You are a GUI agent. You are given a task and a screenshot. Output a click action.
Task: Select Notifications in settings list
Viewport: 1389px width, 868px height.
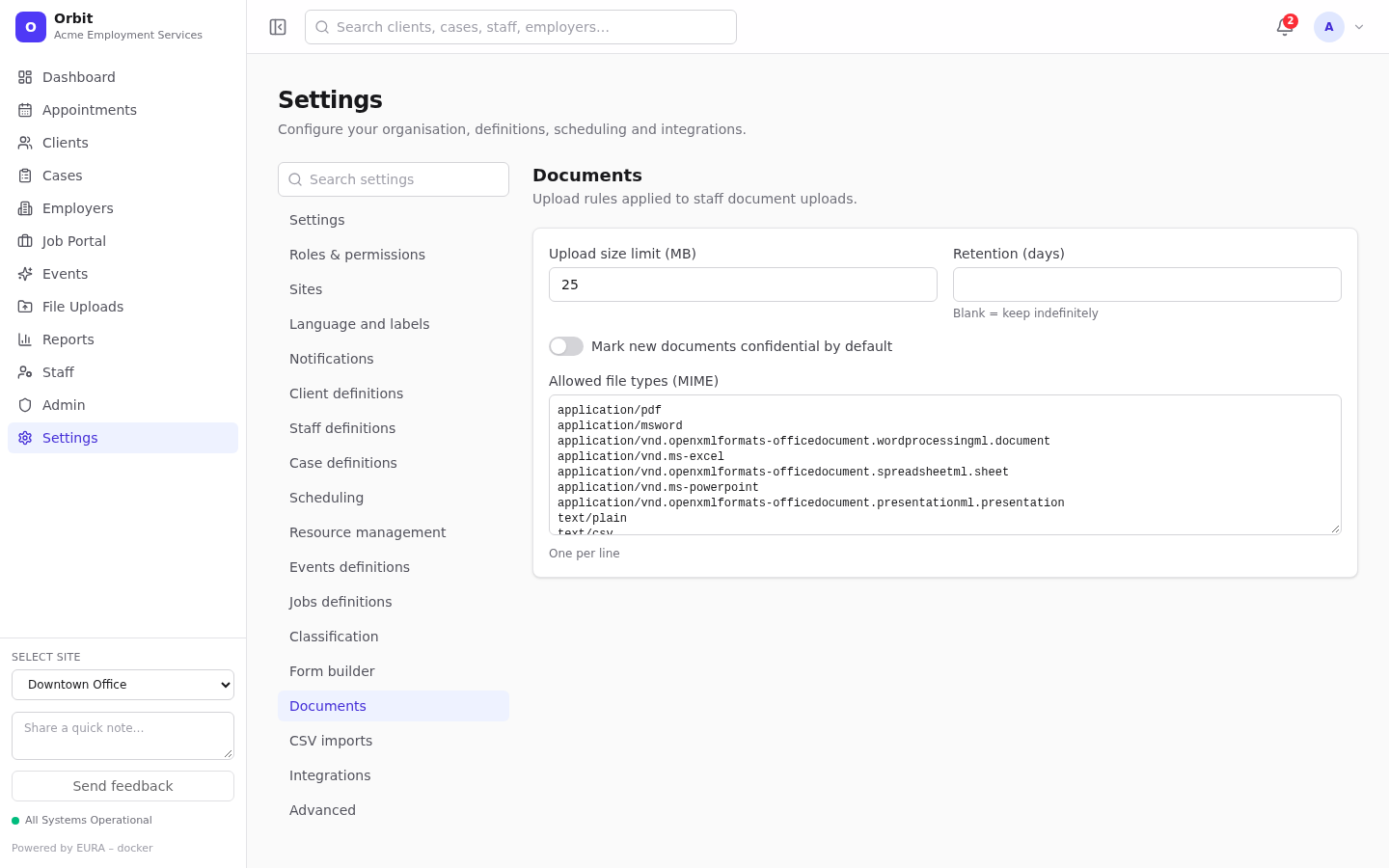point(394,359)
